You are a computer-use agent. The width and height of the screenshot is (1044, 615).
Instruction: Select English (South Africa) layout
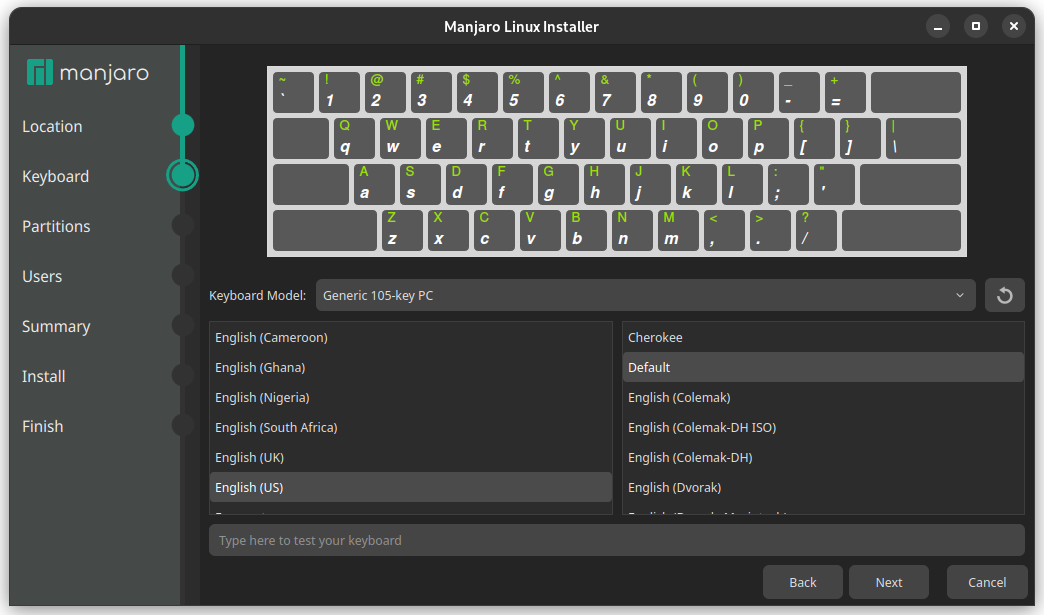pyautogui.click(x=411, y=427)
